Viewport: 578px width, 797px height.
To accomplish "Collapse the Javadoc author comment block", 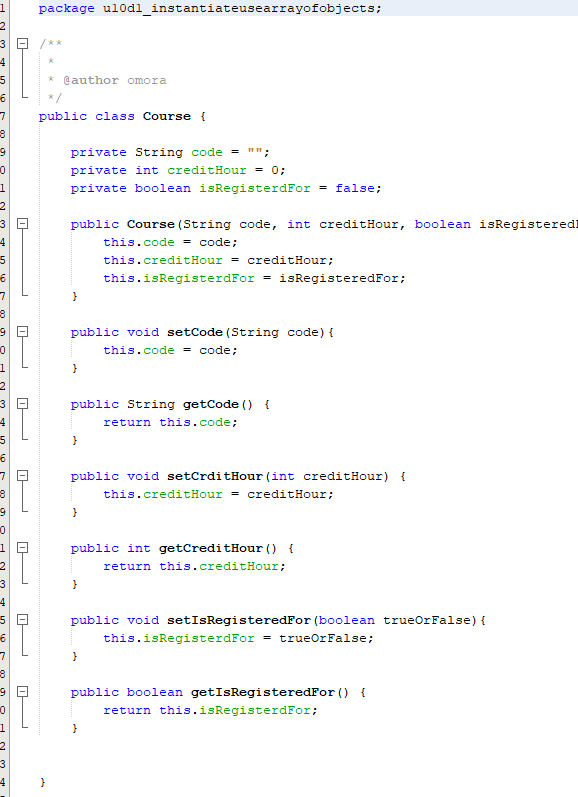I will (22, 44).
